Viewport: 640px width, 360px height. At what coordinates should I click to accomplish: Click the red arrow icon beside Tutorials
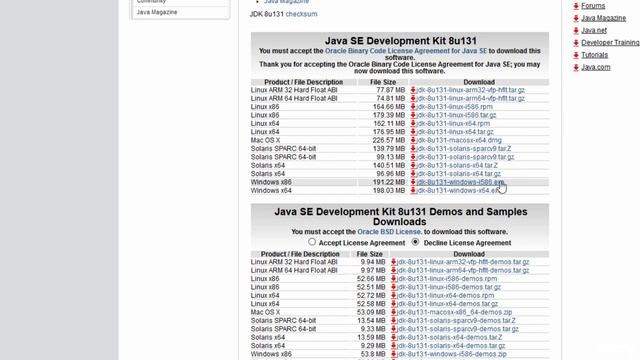pos(576,55)
